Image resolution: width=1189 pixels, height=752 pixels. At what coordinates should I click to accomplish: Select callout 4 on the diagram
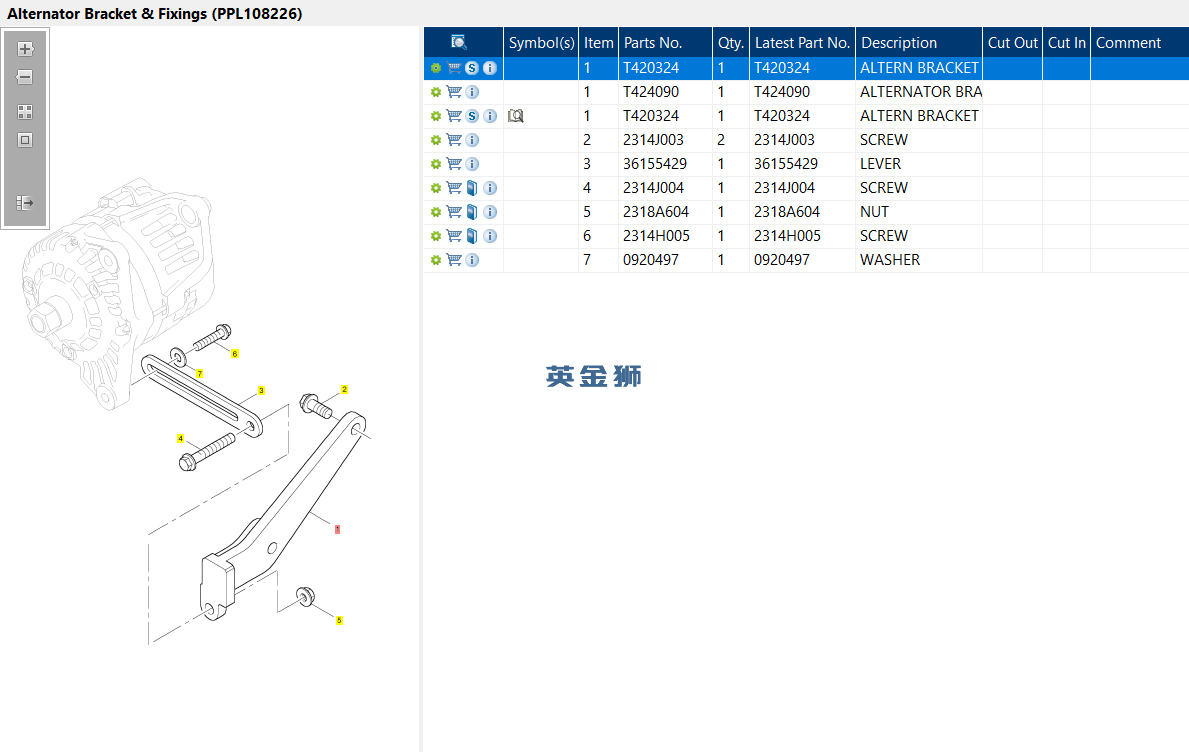180,439
